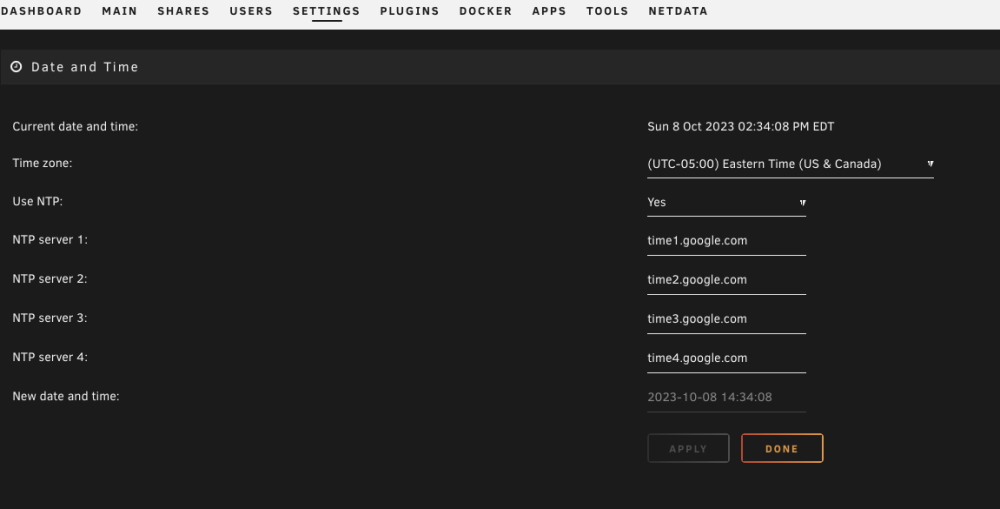
Task: Click the clock icon beside Date and Time
Action: (x=16, y=66)
